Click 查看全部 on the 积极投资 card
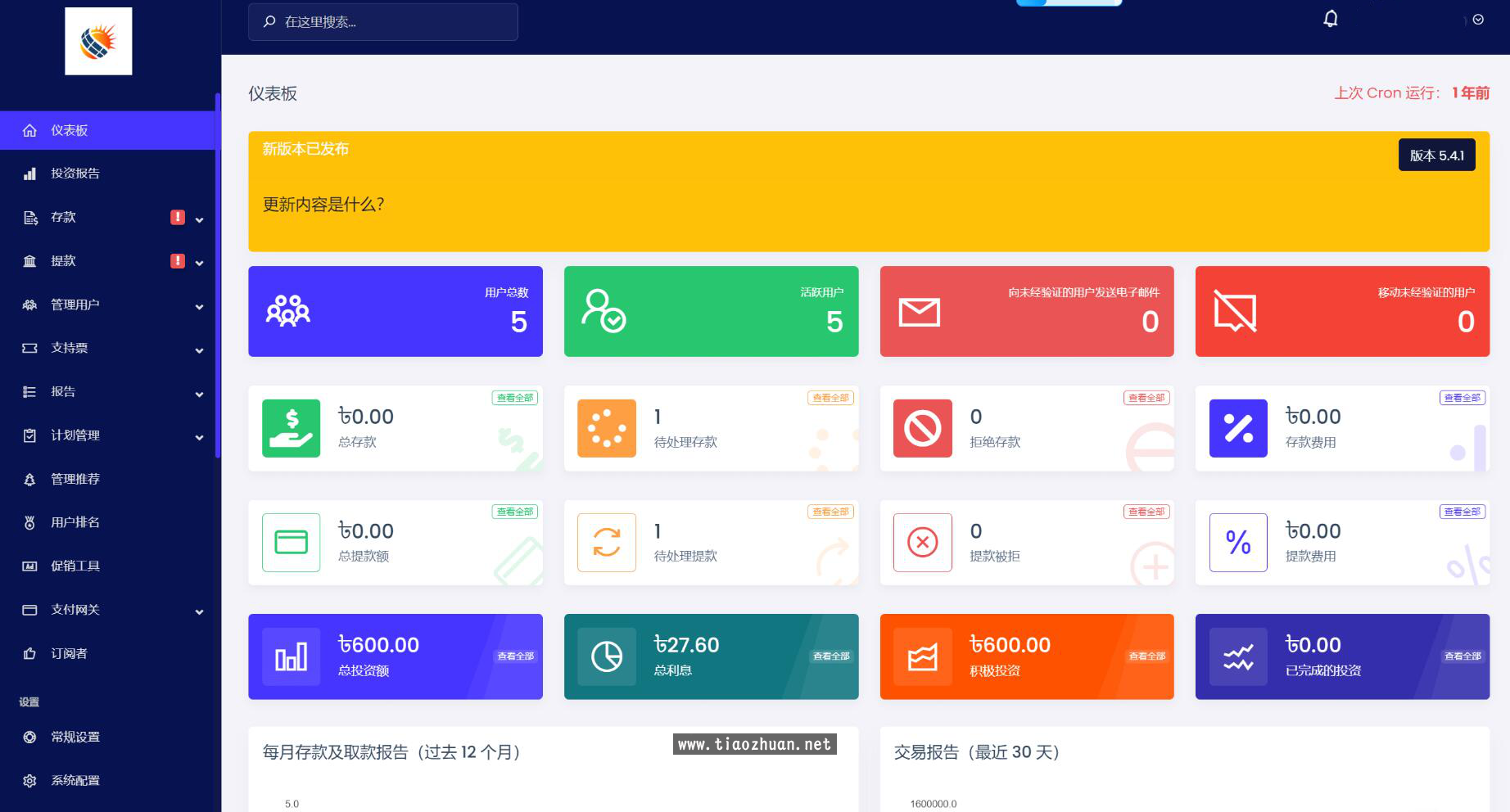The height and width of the screenshot is (812, 1510). (1146, 656)
